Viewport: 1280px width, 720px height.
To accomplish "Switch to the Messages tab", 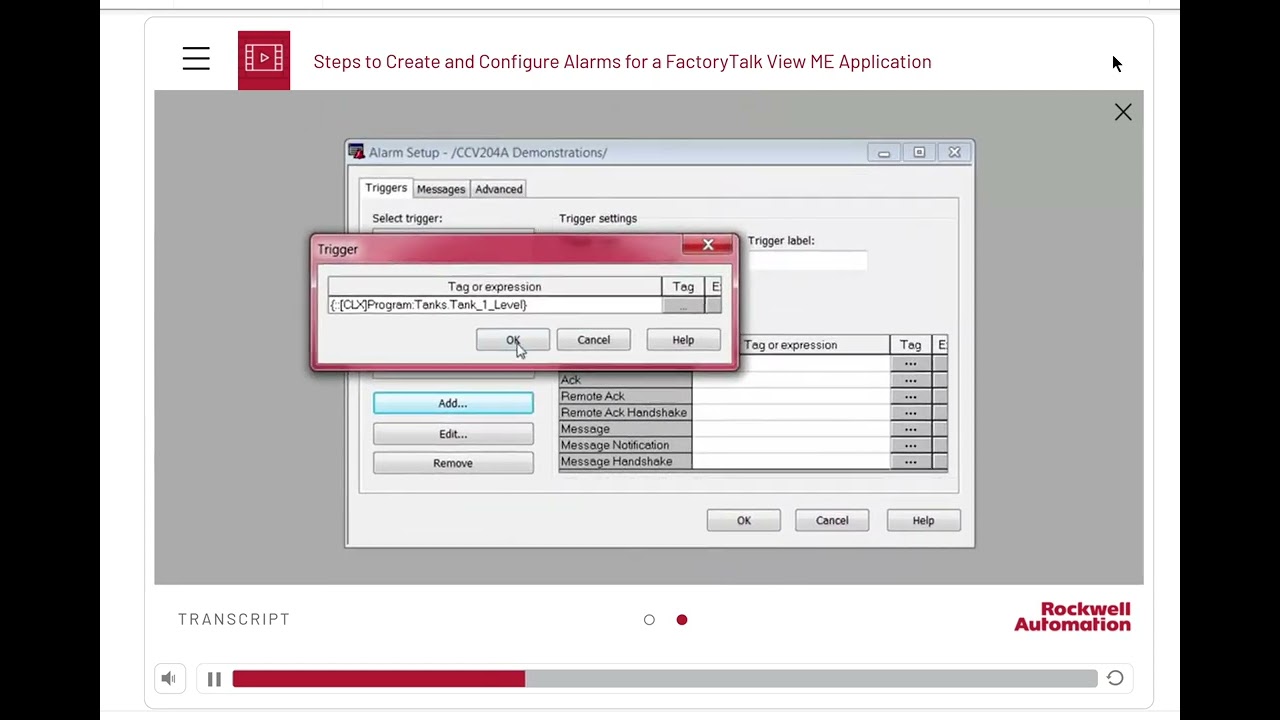I will [441, 189].
